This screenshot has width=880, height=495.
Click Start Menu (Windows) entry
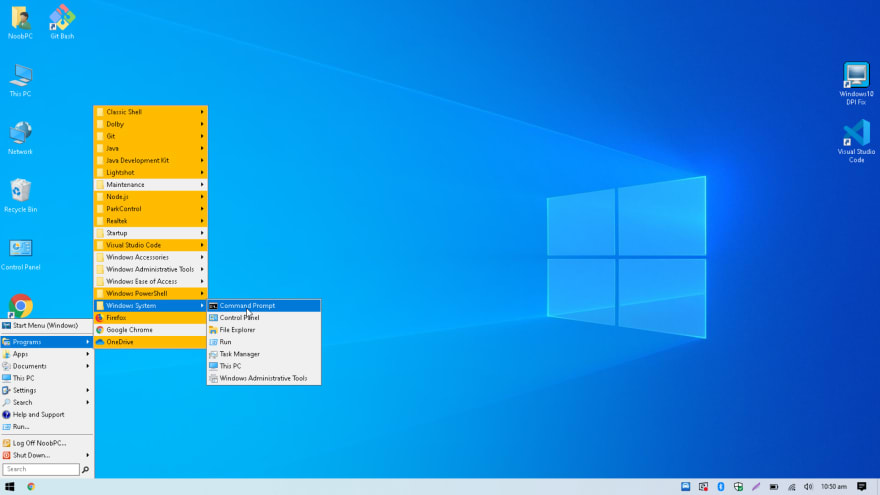47,326
